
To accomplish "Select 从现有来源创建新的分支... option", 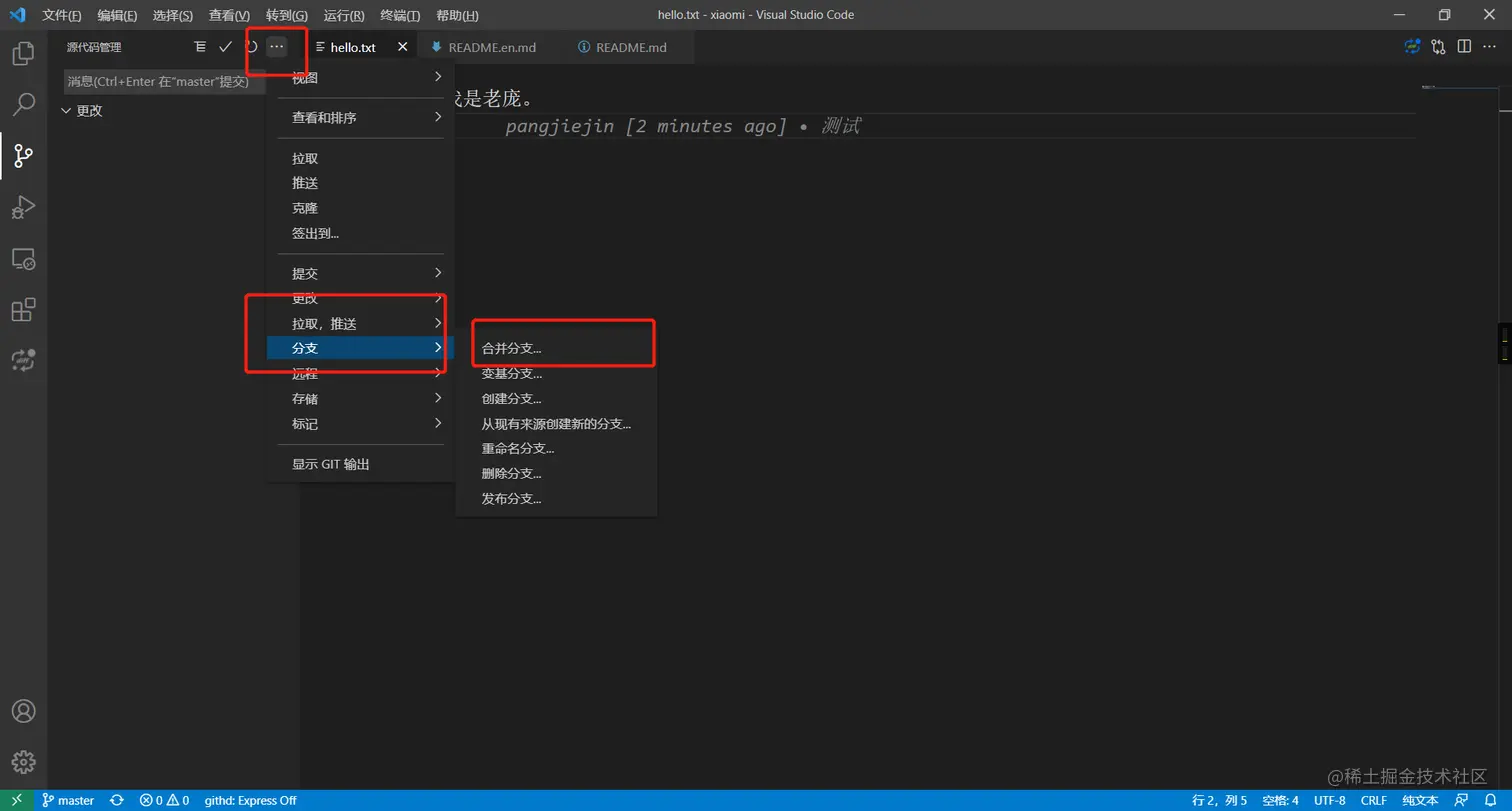I will point(556,424).
